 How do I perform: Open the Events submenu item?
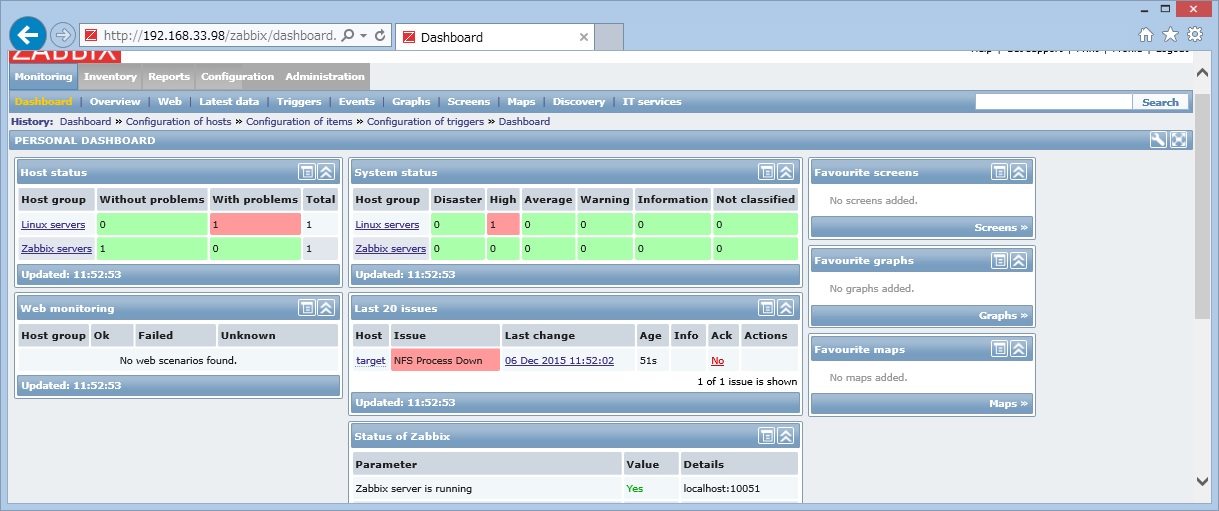[x=357, y=102]
